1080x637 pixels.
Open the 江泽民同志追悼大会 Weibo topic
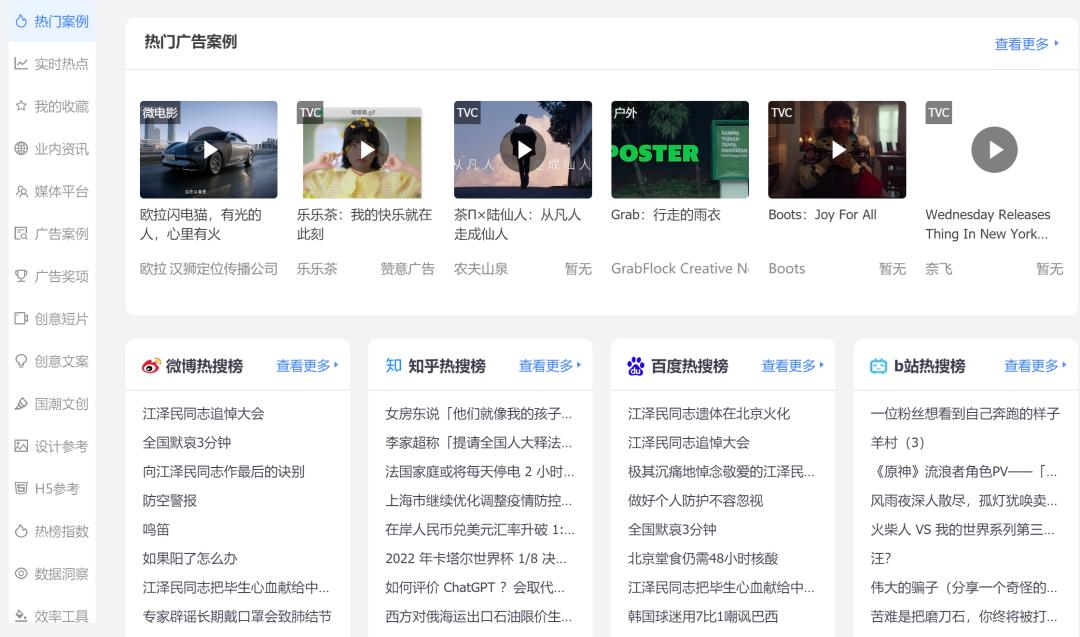pos(204,413)
